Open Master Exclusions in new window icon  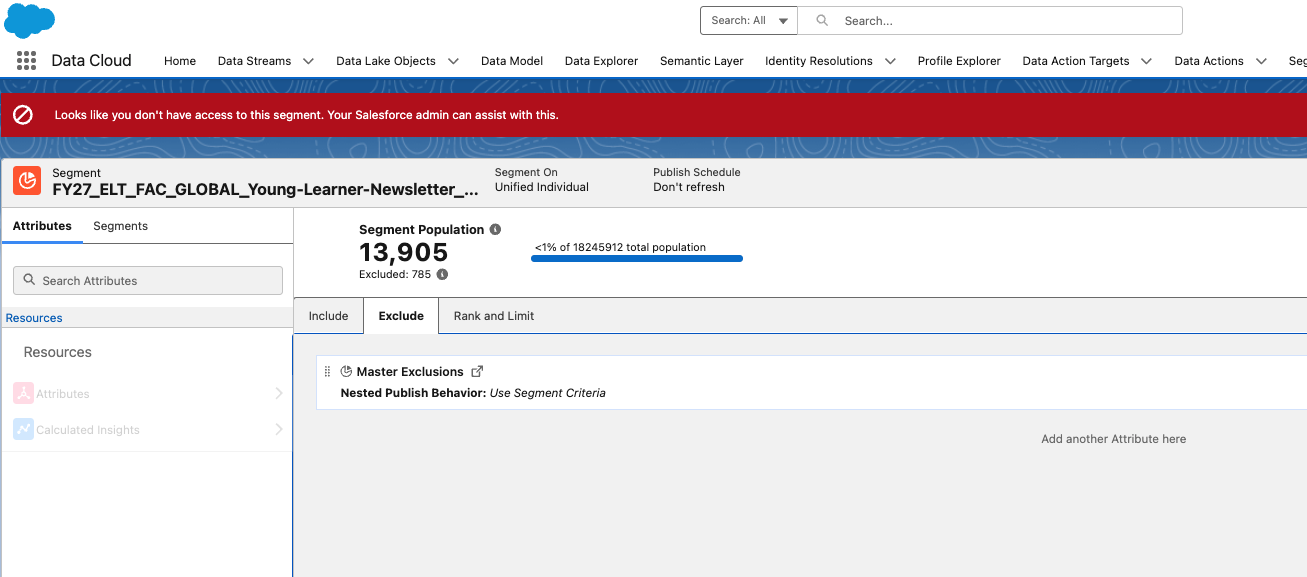pyautogui.click(x=477, y=371)
